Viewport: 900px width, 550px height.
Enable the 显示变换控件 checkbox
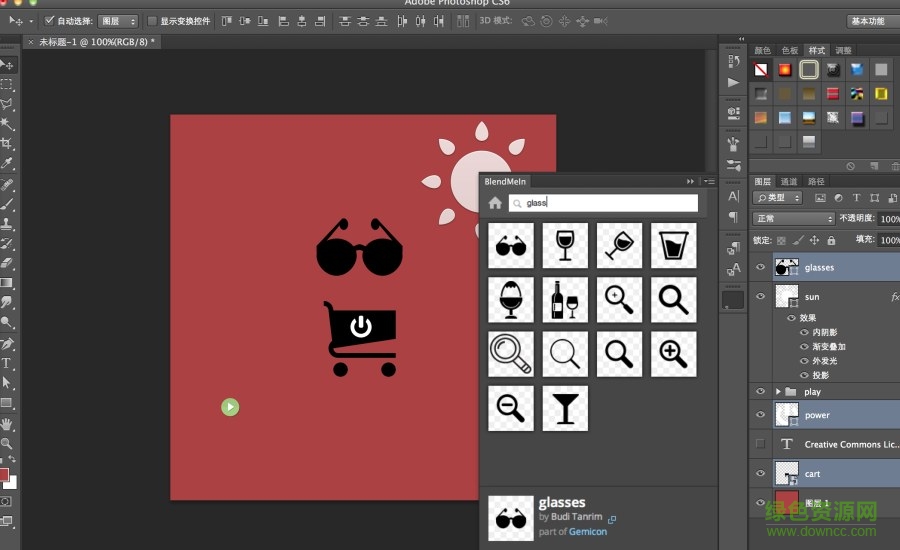[x=152, y=20]
